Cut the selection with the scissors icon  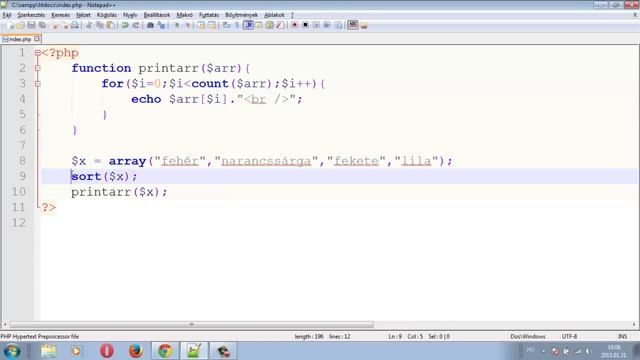click(89, 25)
